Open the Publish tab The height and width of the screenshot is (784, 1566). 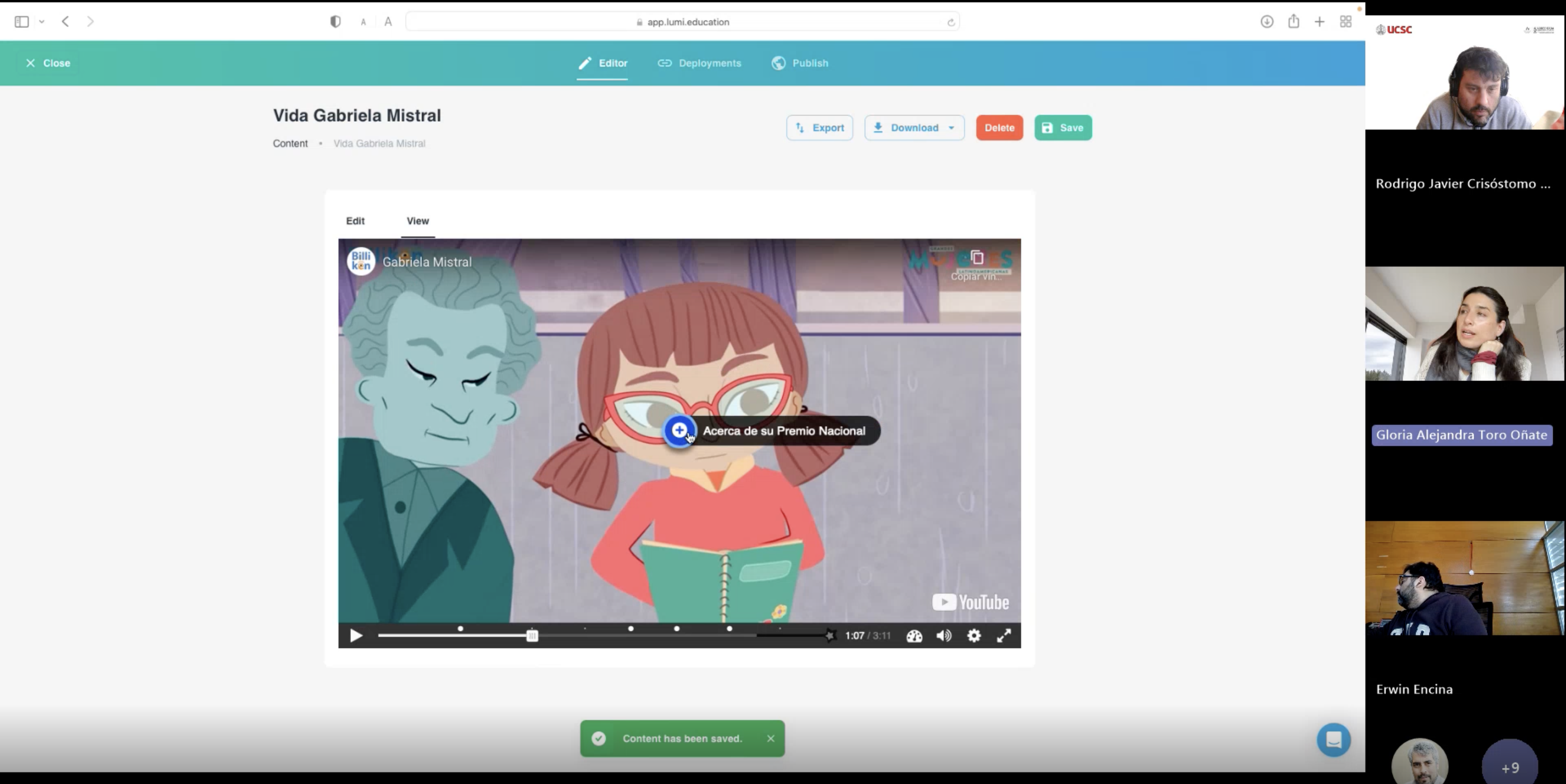799,63
